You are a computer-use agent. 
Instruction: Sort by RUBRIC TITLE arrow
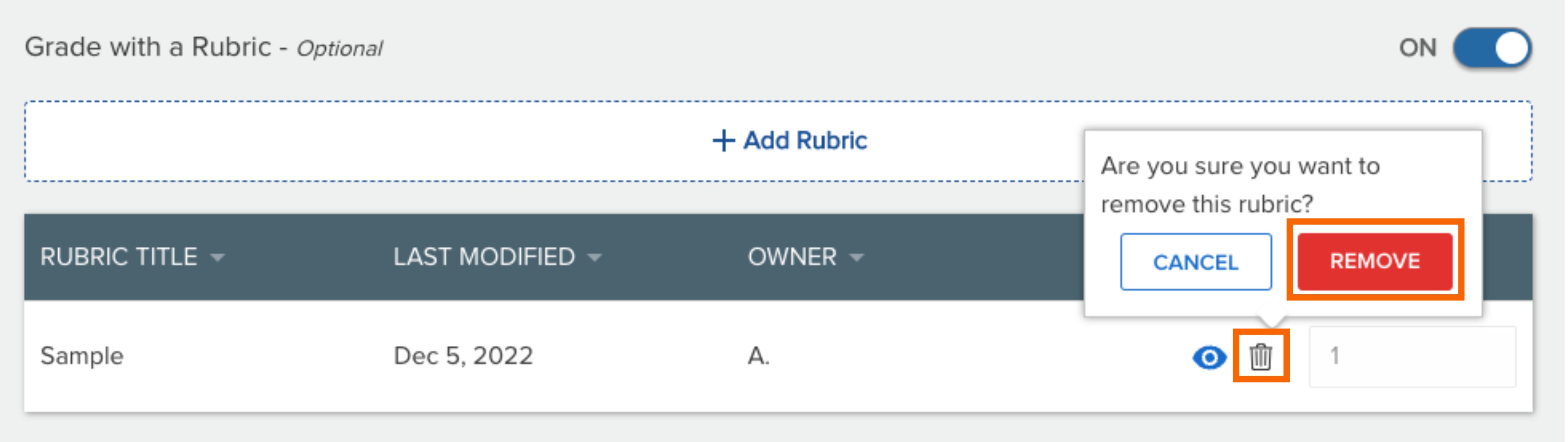[218, 258]
